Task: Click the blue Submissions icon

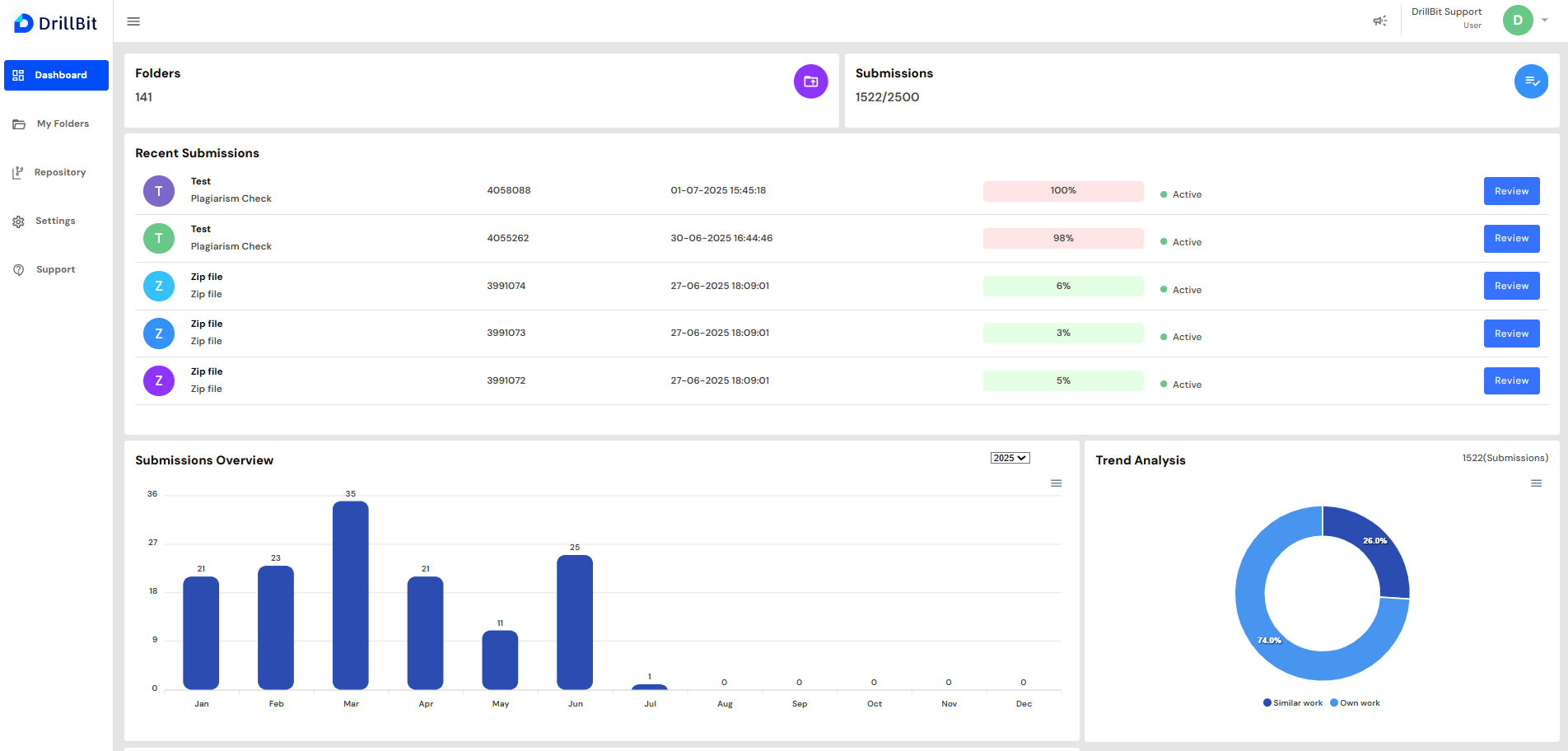Action: coord(1532,82)
